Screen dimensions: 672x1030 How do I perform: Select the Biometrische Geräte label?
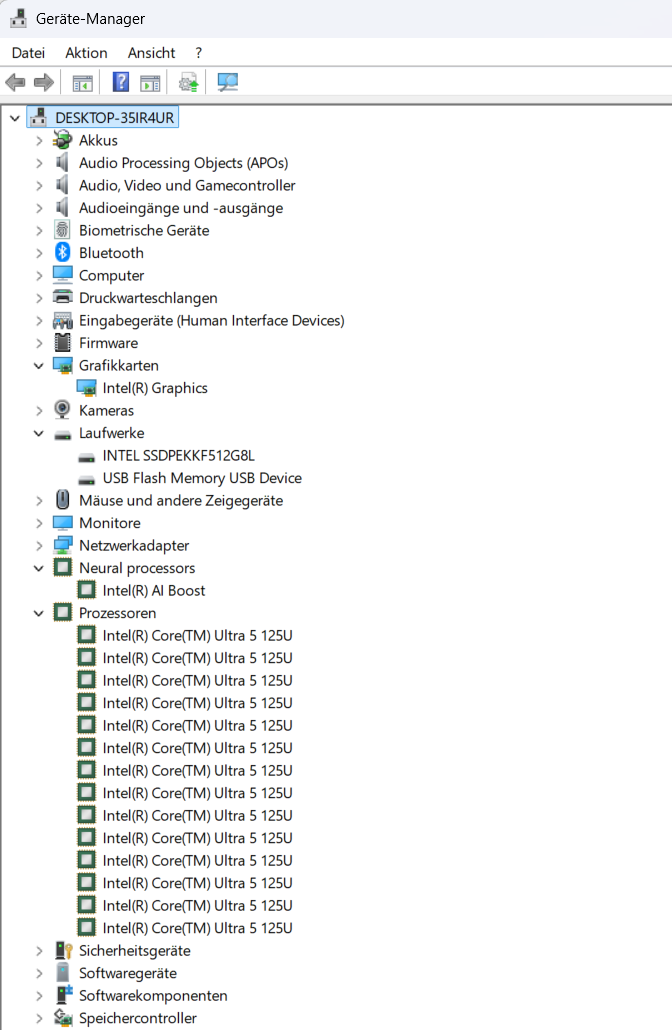click(145, 230)
